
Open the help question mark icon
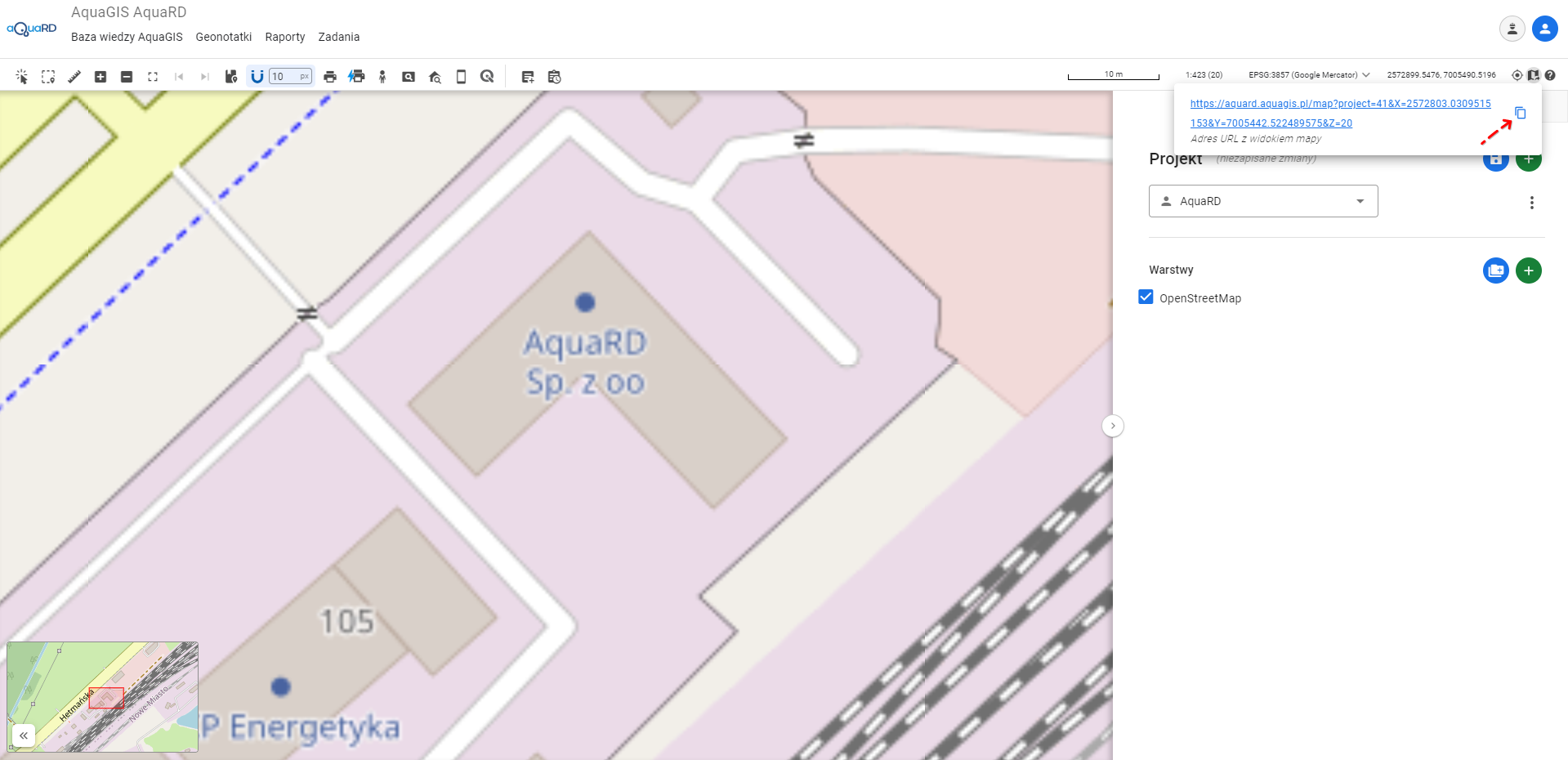[x=1550, y=75]
